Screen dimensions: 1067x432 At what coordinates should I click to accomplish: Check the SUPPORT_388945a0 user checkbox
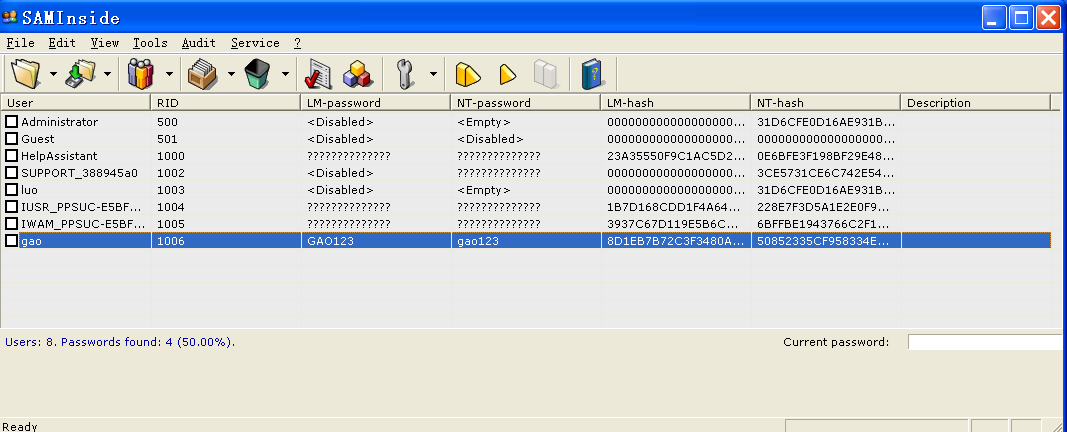(x=12, y=173)
